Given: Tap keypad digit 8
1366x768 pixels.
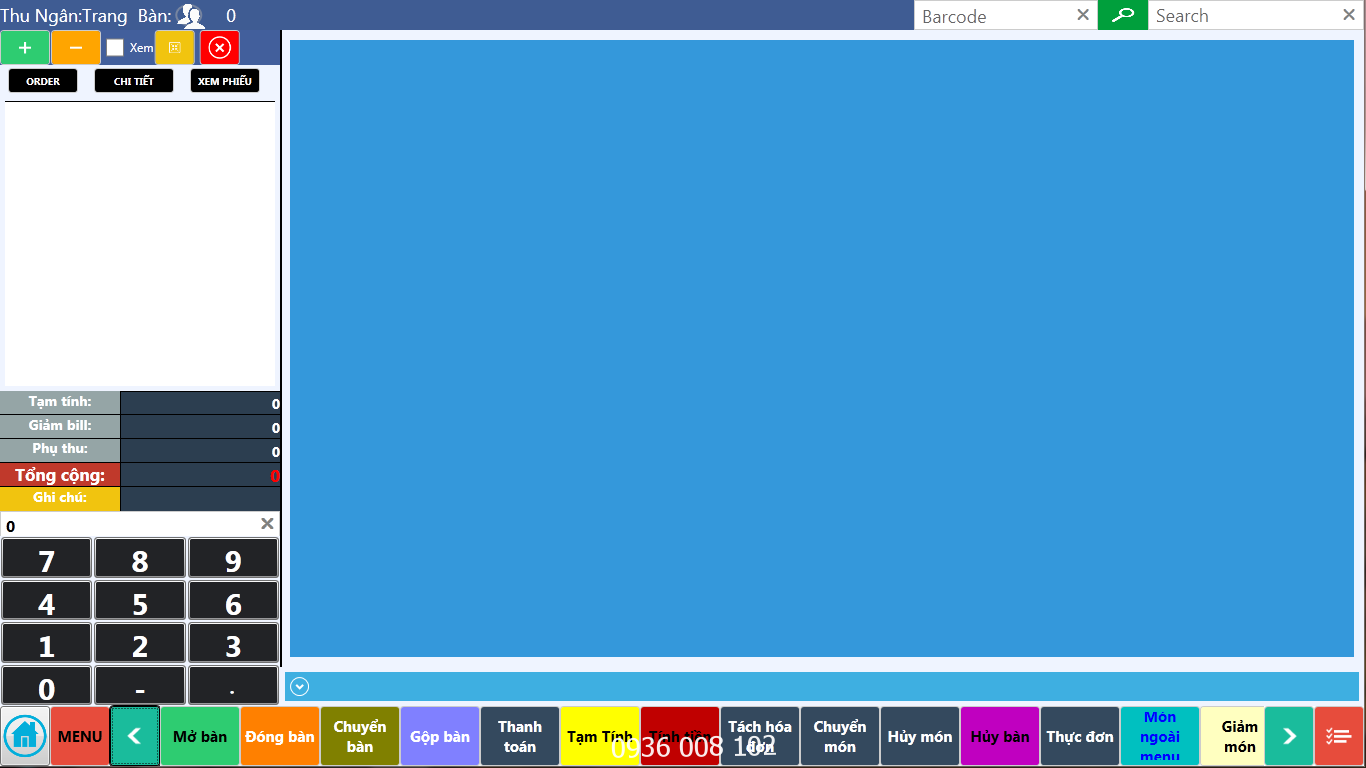Looking at the screenshot, I should tap(140, 559).
